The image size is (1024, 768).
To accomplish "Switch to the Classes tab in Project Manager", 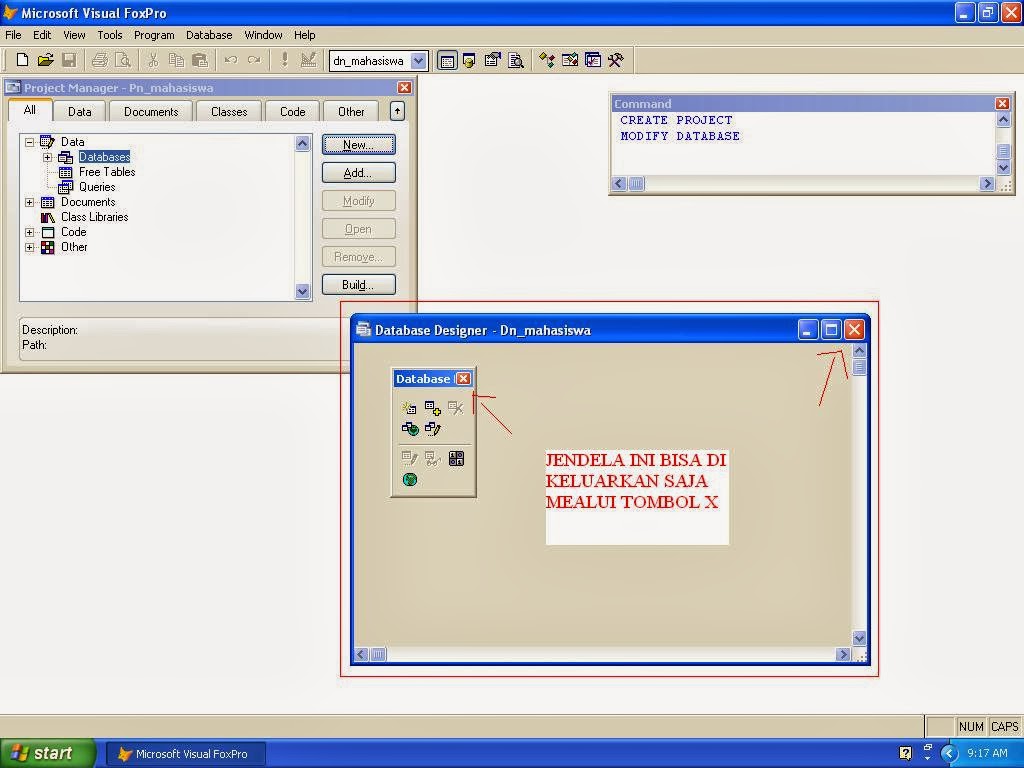I will tap(229, 111).
